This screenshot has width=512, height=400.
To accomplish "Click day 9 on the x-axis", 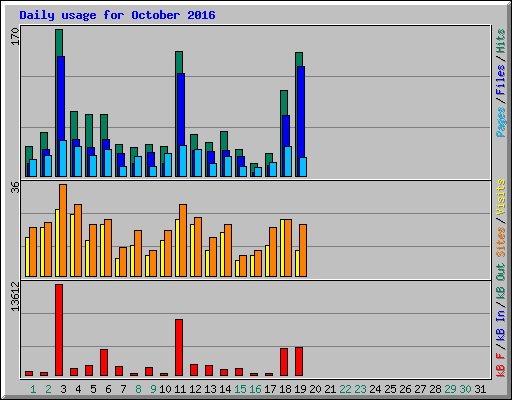I will coord(153,389).
